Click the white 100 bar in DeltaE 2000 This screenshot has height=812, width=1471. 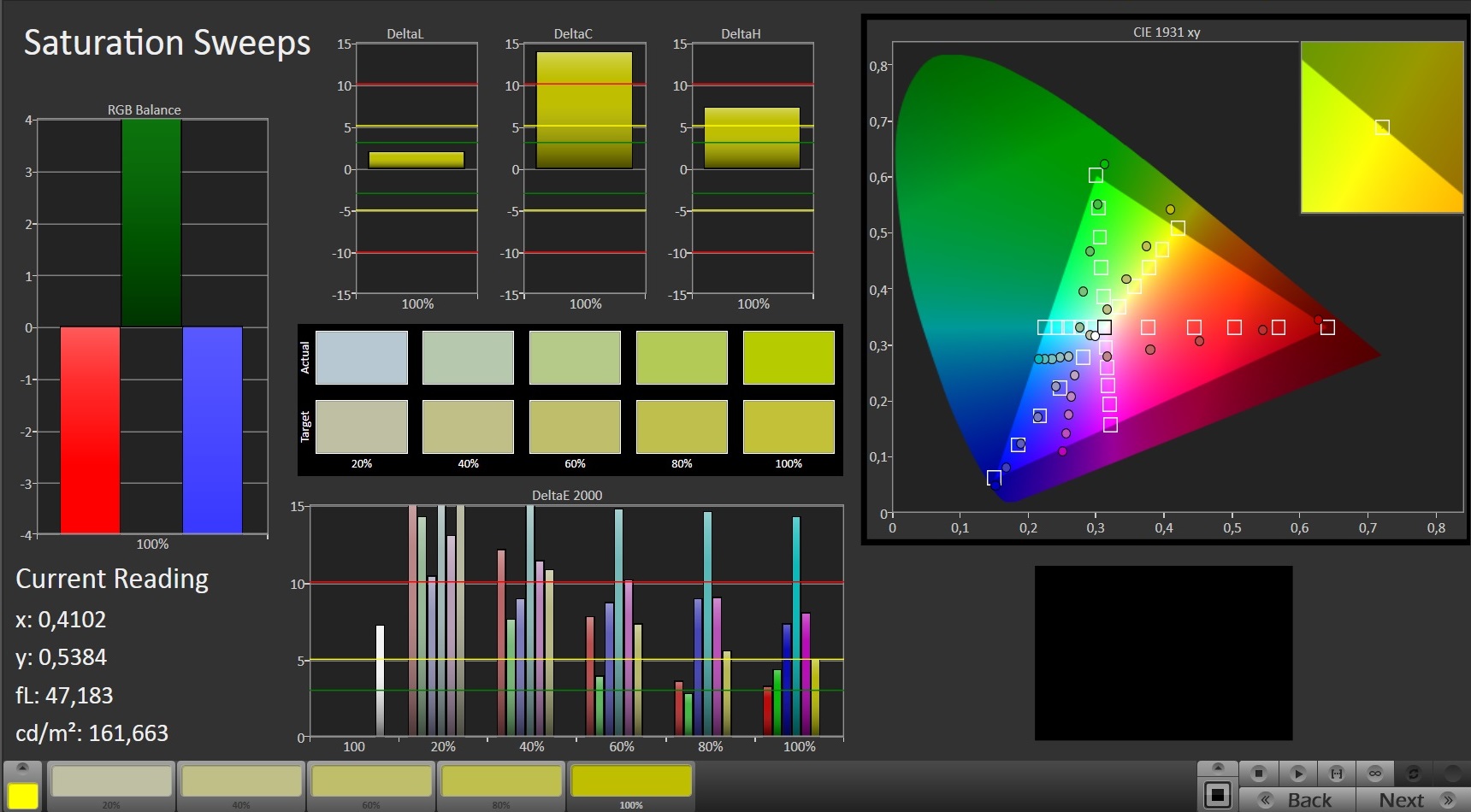pos(380,680)
